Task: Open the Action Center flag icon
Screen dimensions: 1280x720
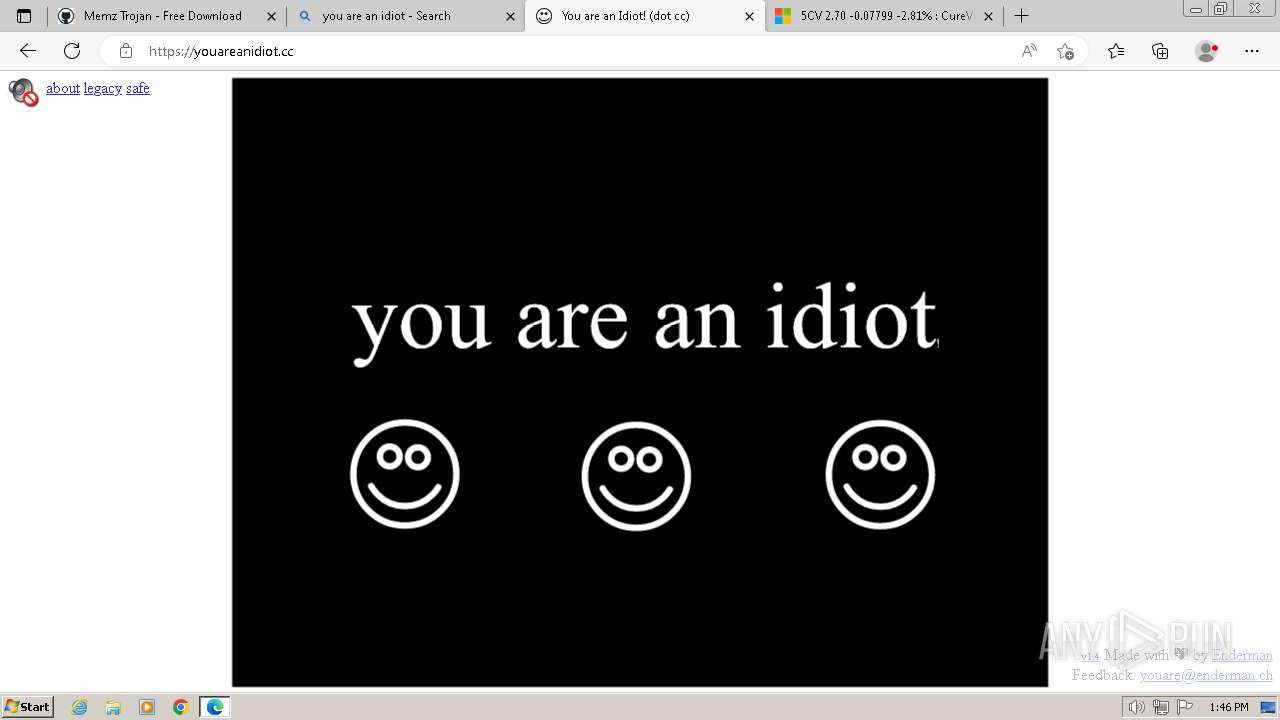Action: [1184, 707]
